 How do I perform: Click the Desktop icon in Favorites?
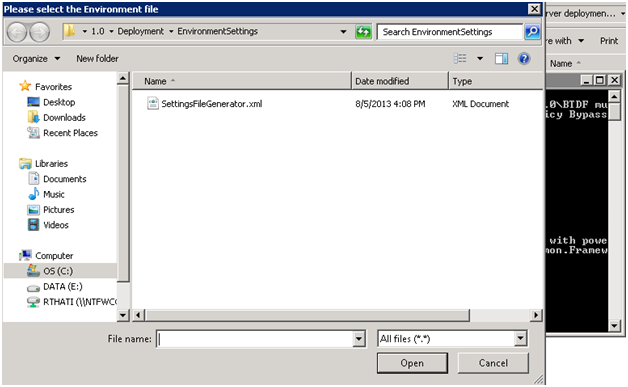tap(33, 102)
